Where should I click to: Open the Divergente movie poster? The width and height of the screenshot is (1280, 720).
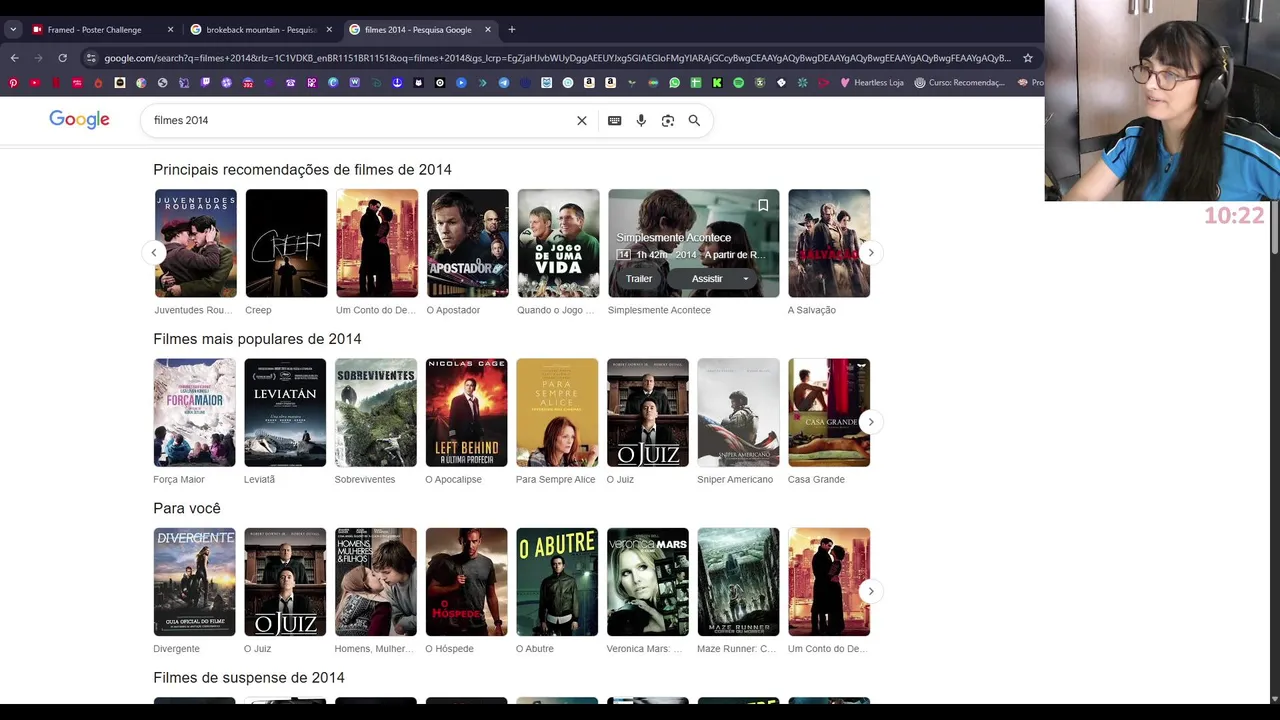click(194, 582)
